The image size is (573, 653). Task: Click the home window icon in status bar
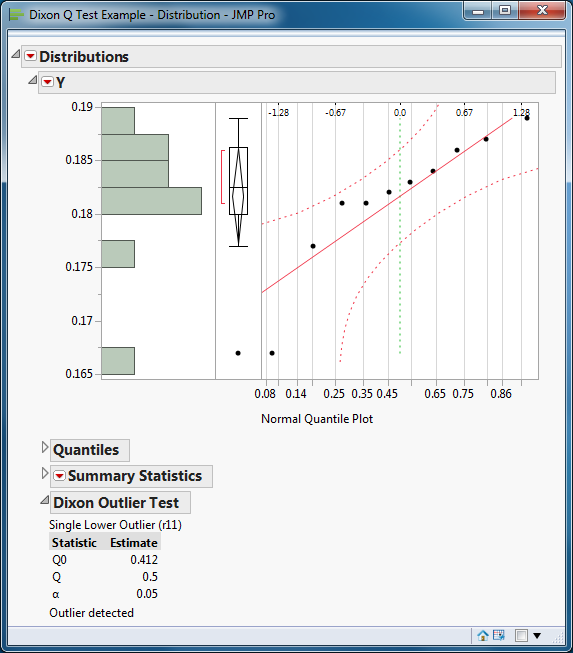483,636
